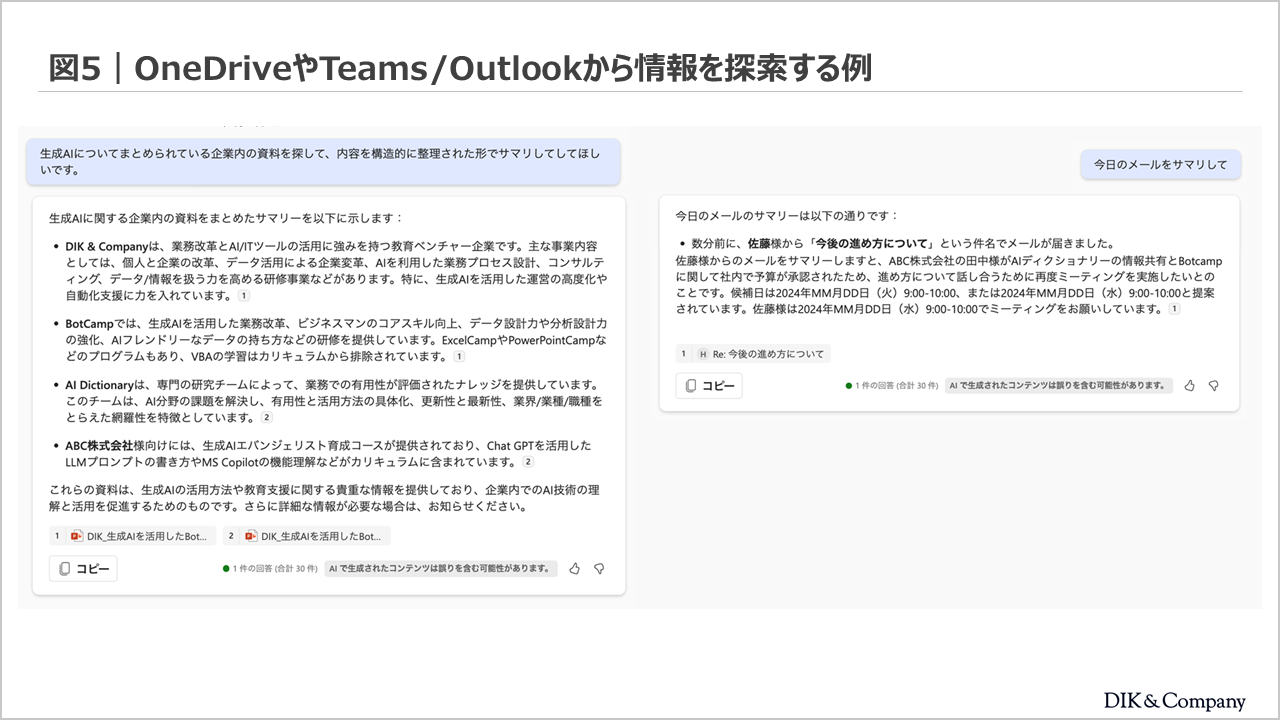Click citation marker in email summary text
Screen dimensions: 1280x720
point(1174,309)
